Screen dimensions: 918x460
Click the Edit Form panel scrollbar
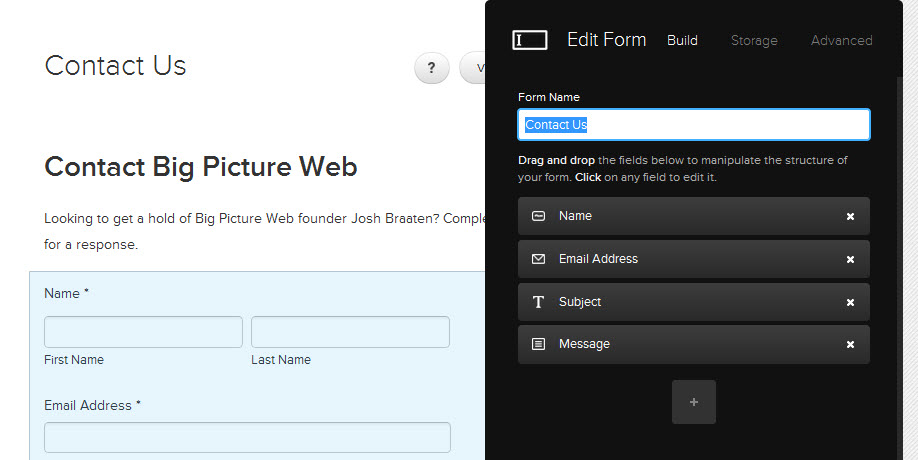tap(900, 267)
